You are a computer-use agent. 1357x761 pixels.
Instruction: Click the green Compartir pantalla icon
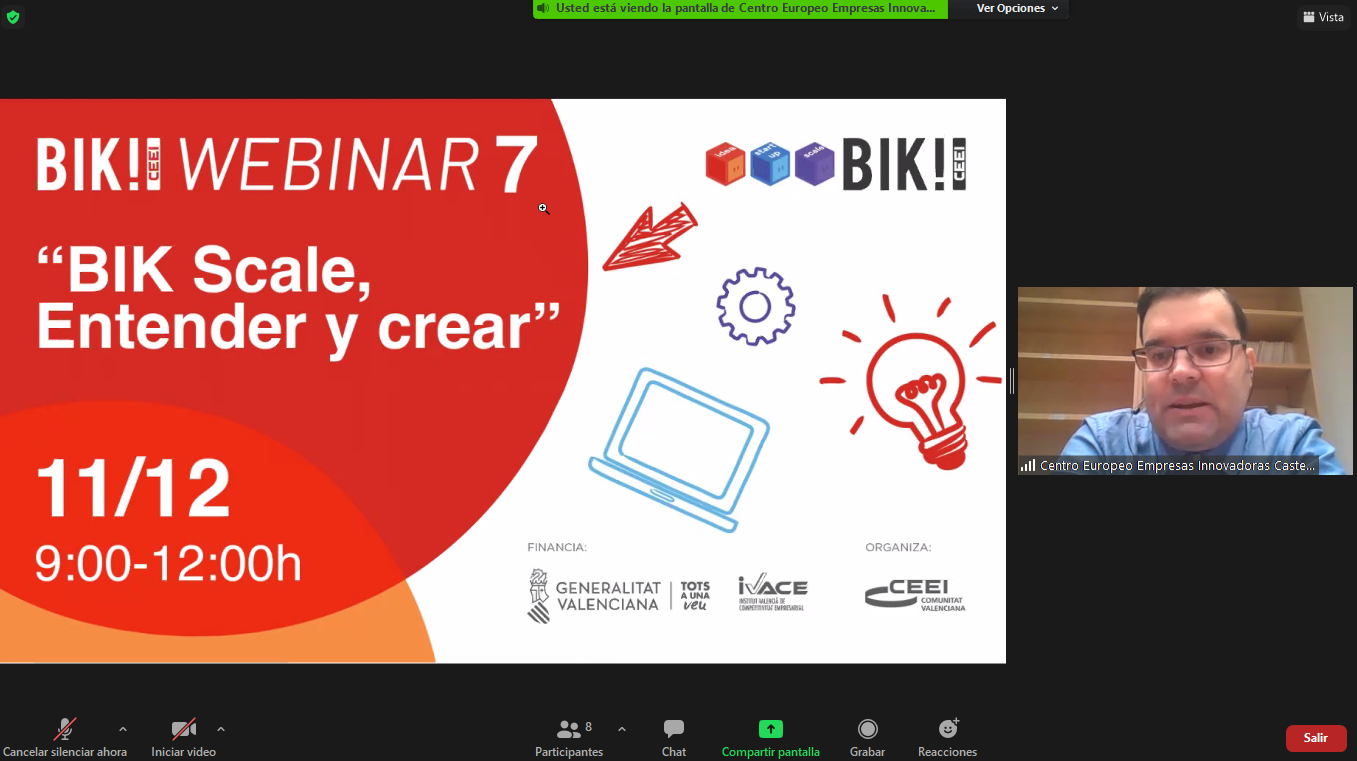770,729
